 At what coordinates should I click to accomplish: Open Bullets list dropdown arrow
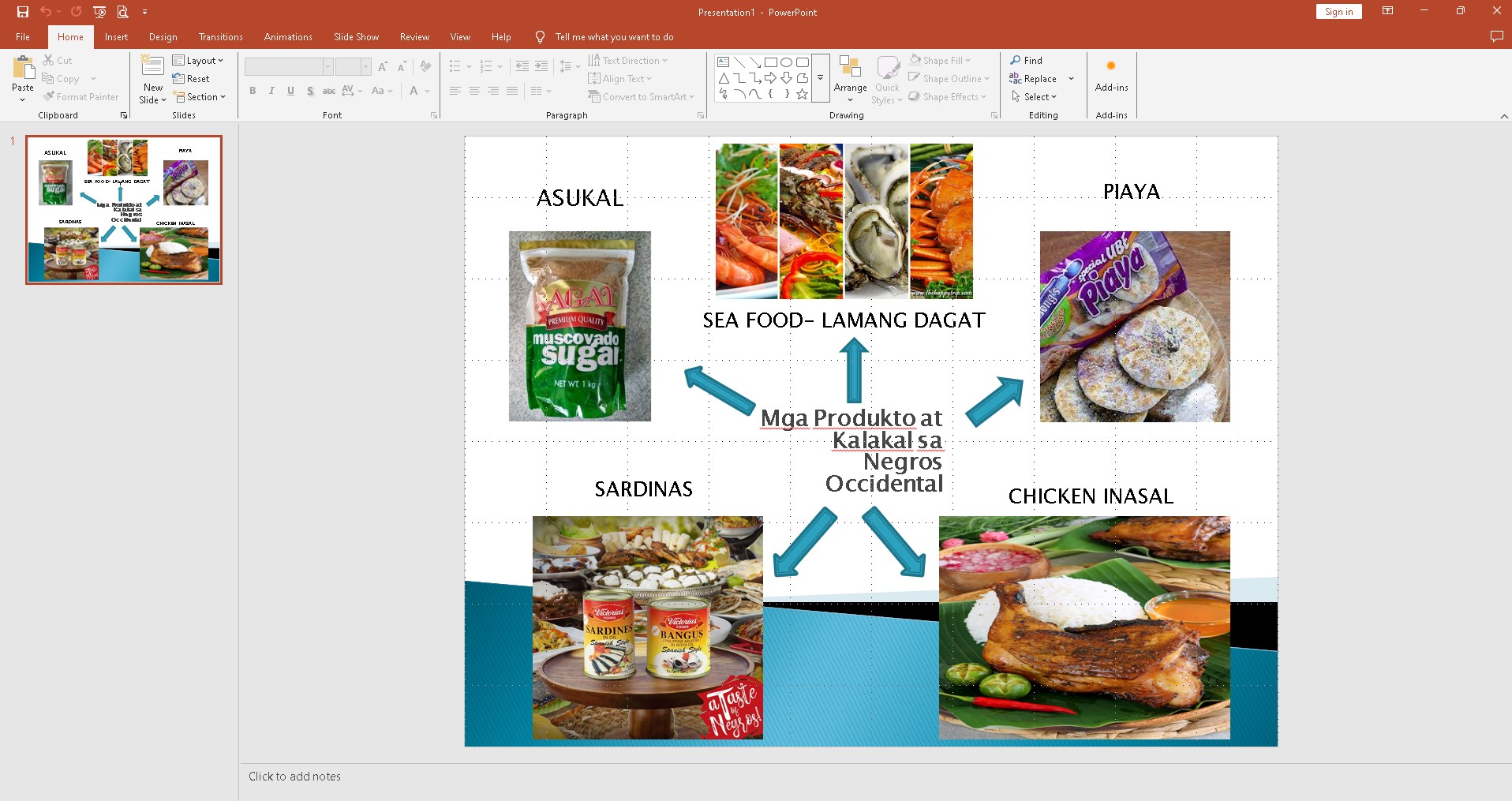[x=469, y=67]
